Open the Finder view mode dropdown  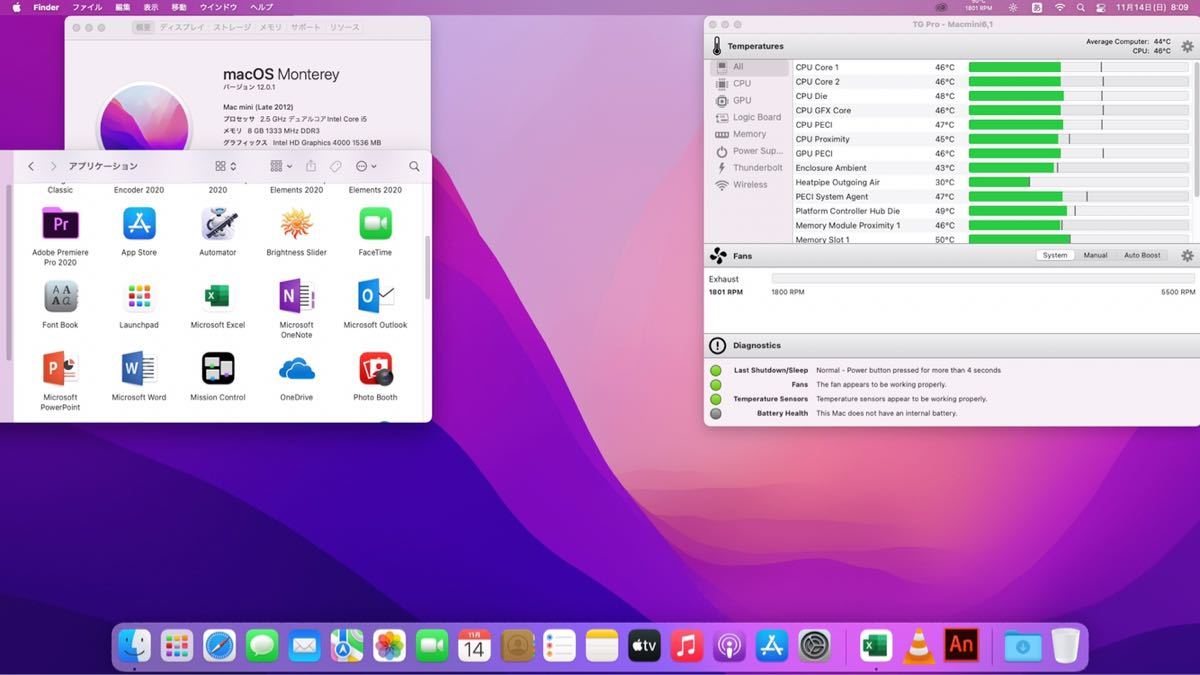[226, 166]
